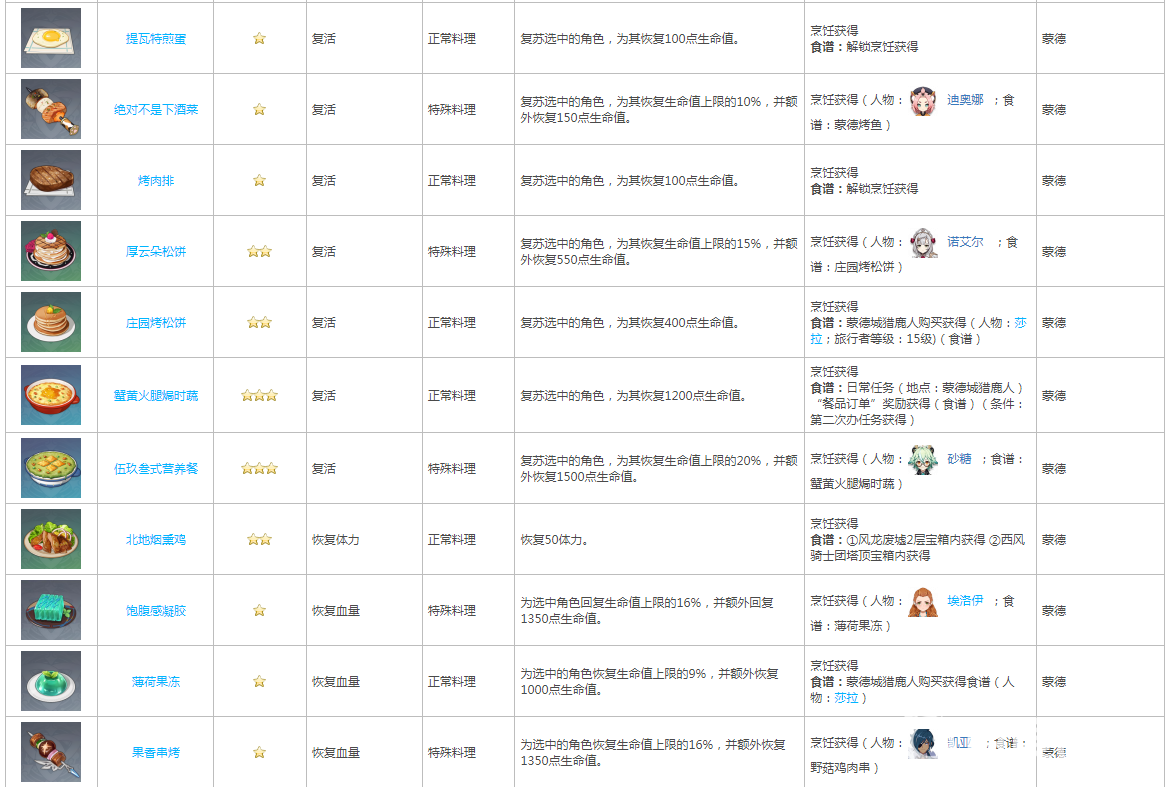1170x787 pixels.
Task: Click Sucrose's green-haired avatar portrait
Action: [922, 460]
